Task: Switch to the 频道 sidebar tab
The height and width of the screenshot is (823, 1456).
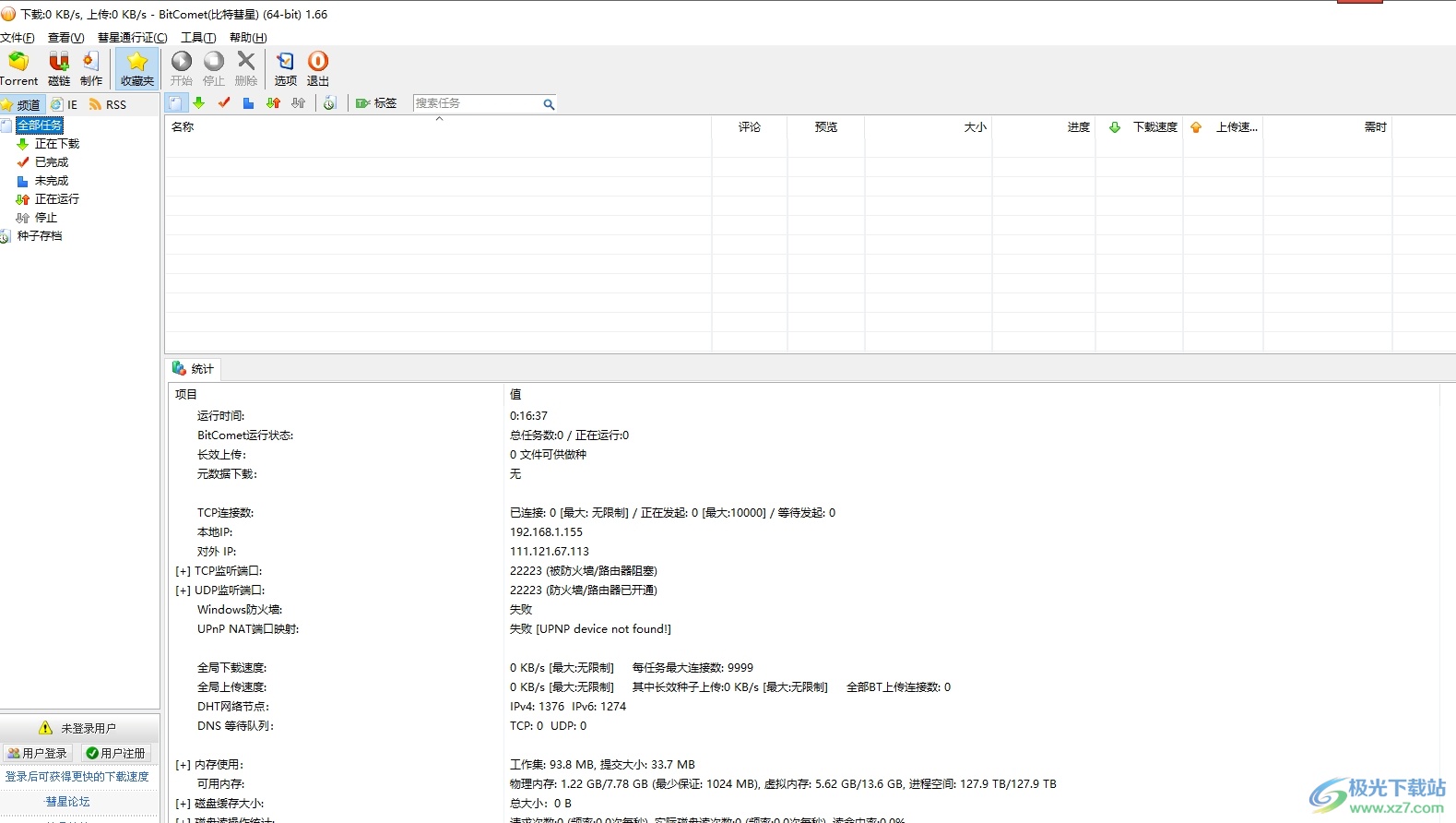Action: coord(22,104)
